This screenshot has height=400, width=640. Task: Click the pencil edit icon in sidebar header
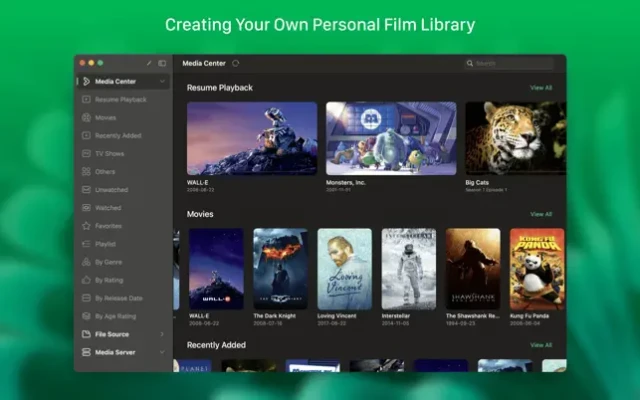tap(149, 63)
